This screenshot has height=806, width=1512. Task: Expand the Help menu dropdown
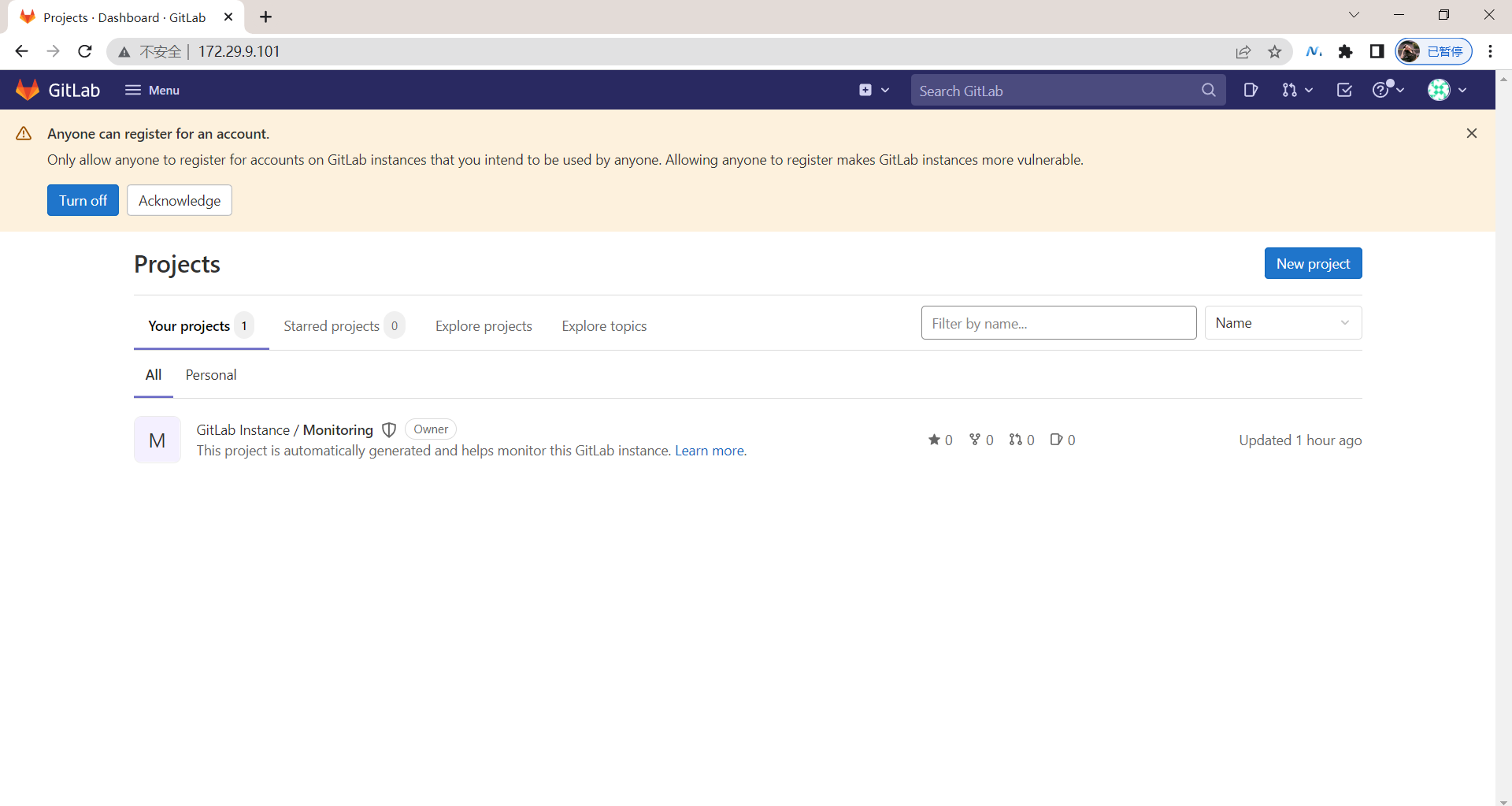[1389, 90]
